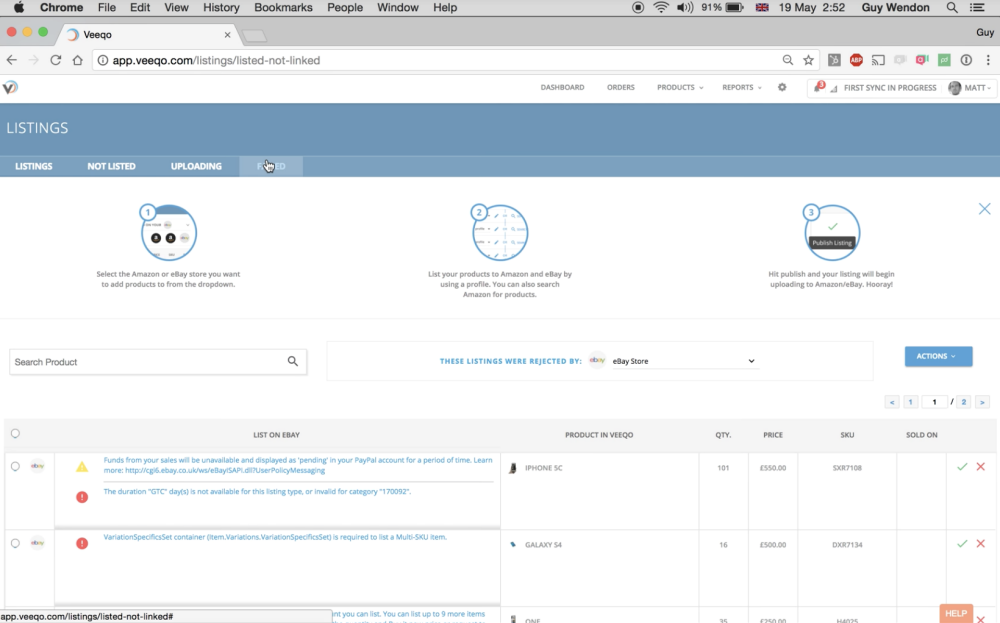Approve the IPHONE 5C listing with the green checkmark
The height and width of the screenshot is (623, 1000).
[962, 467]
